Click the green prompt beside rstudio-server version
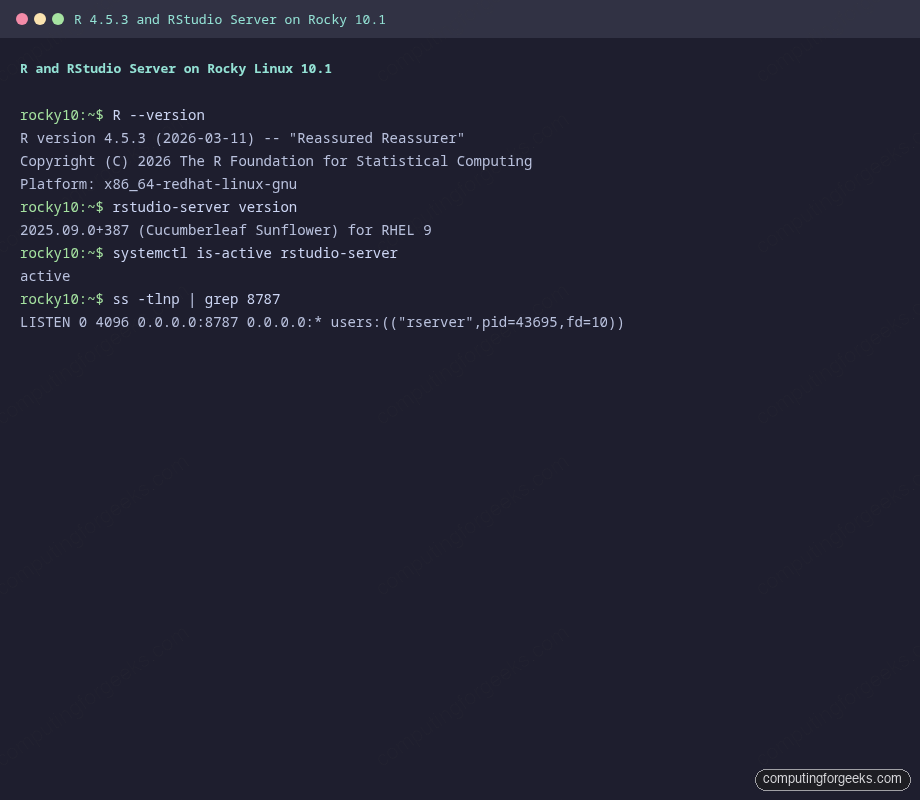The image size is (920, 800). click(x=60, y=207)
